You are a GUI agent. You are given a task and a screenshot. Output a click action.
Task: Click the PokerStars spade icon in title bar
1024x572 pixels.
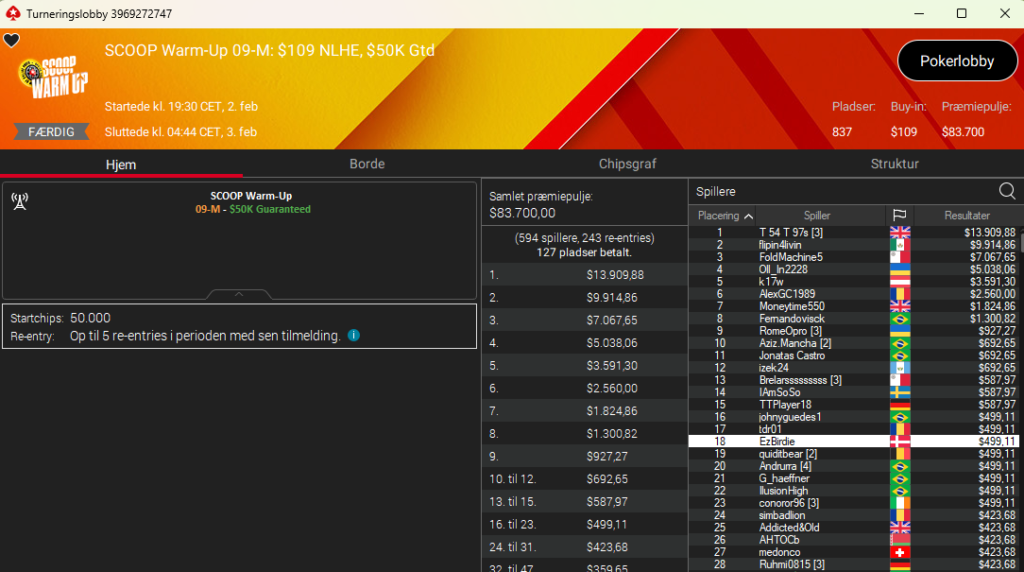(12, 13)
